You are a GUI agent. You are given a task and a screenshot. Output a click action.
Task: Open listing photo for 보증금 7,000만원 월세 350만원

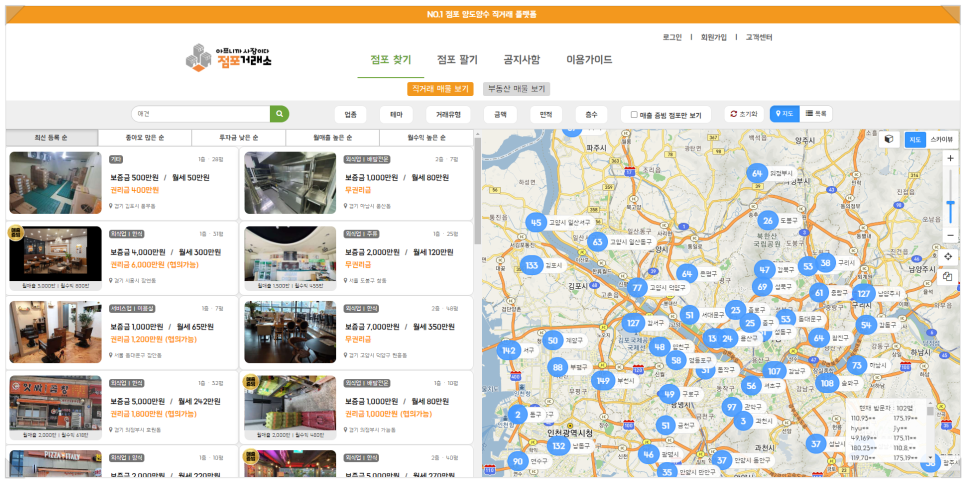tap(290, 332)
